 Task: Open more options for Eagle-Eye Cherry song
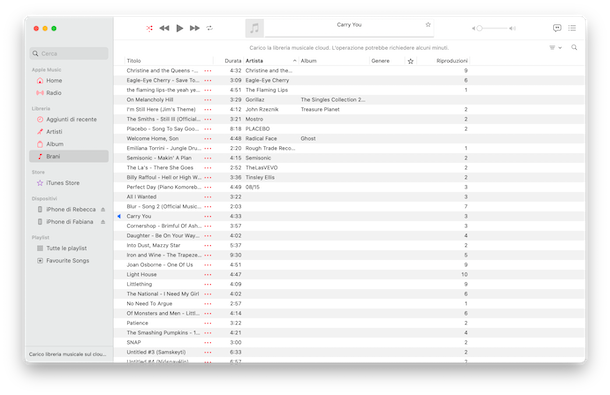(x=208, y=81)
